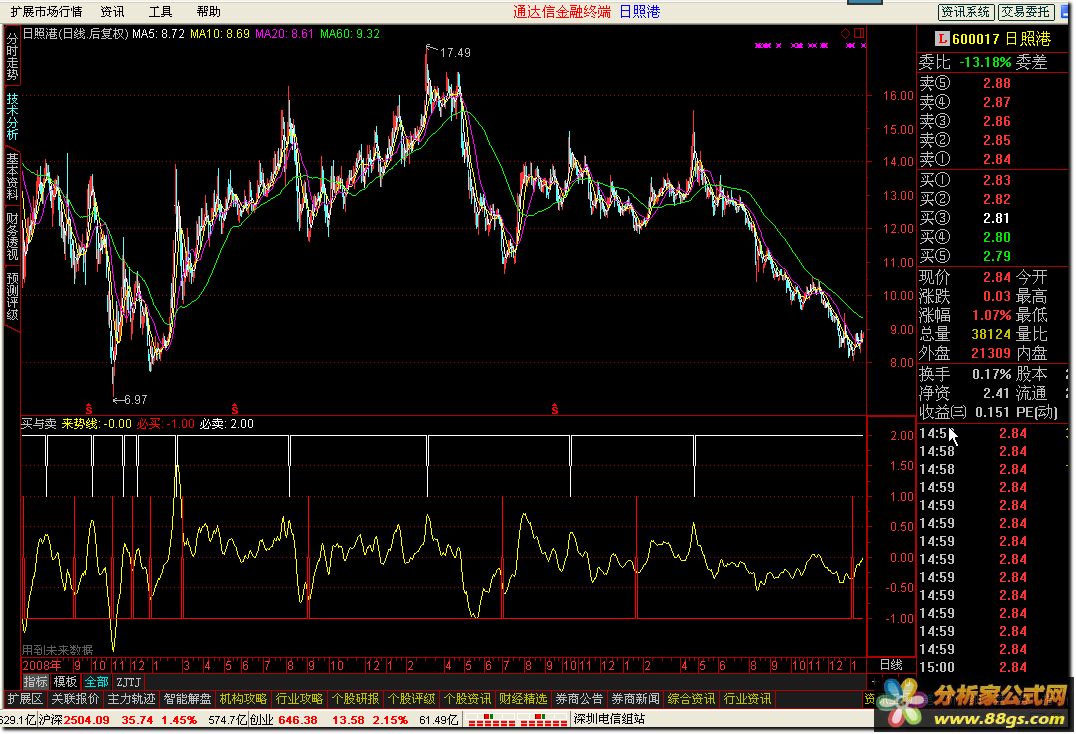The width and height of the screenshot is (1076, 734).
Task: Click the 沪深 2504.09 index in status bar
Action: [x=73, y=720]
